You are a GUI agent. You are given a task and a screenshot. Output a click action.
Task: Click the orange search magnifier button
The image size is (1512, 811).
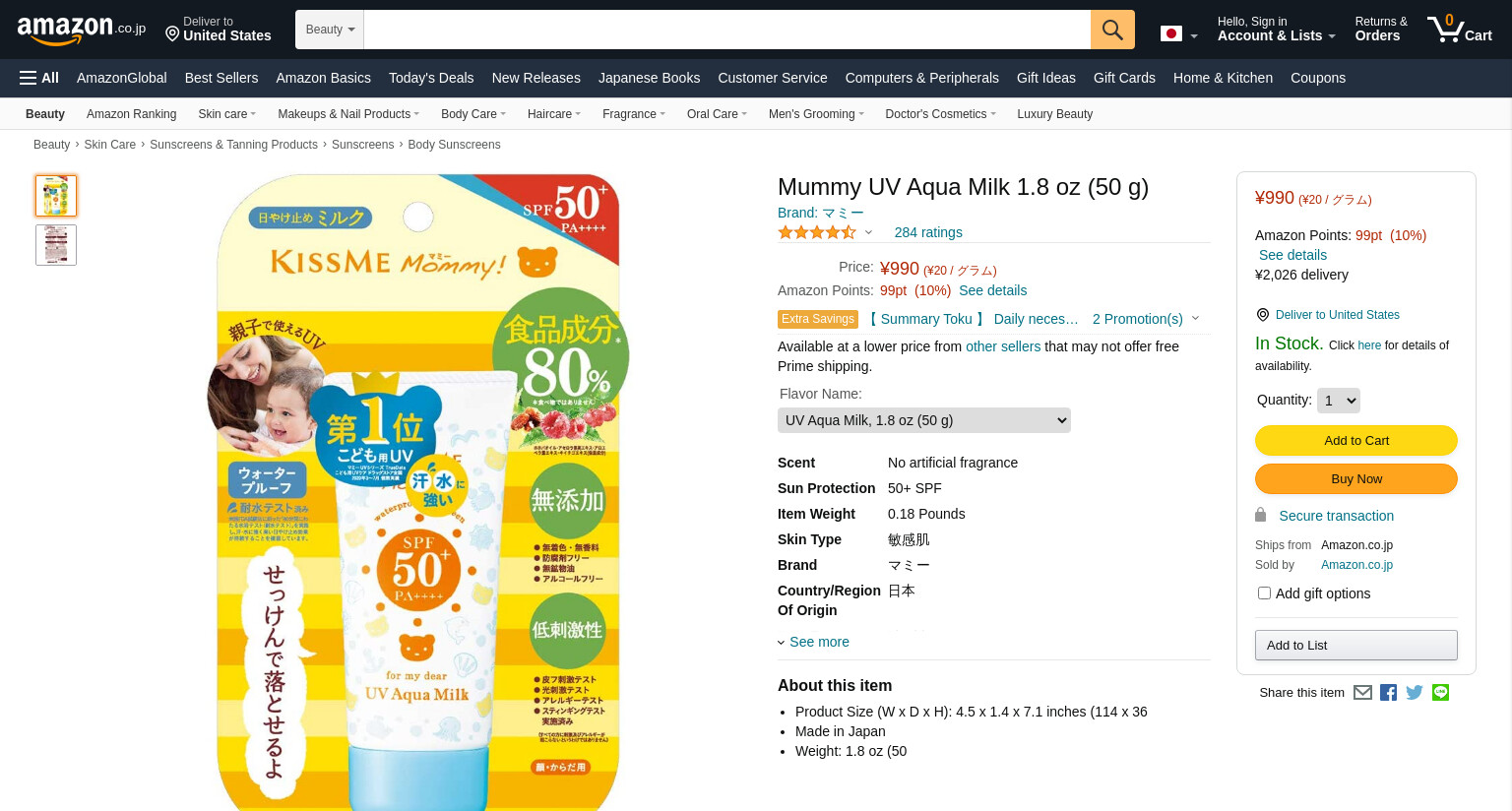coord(1112,30)
